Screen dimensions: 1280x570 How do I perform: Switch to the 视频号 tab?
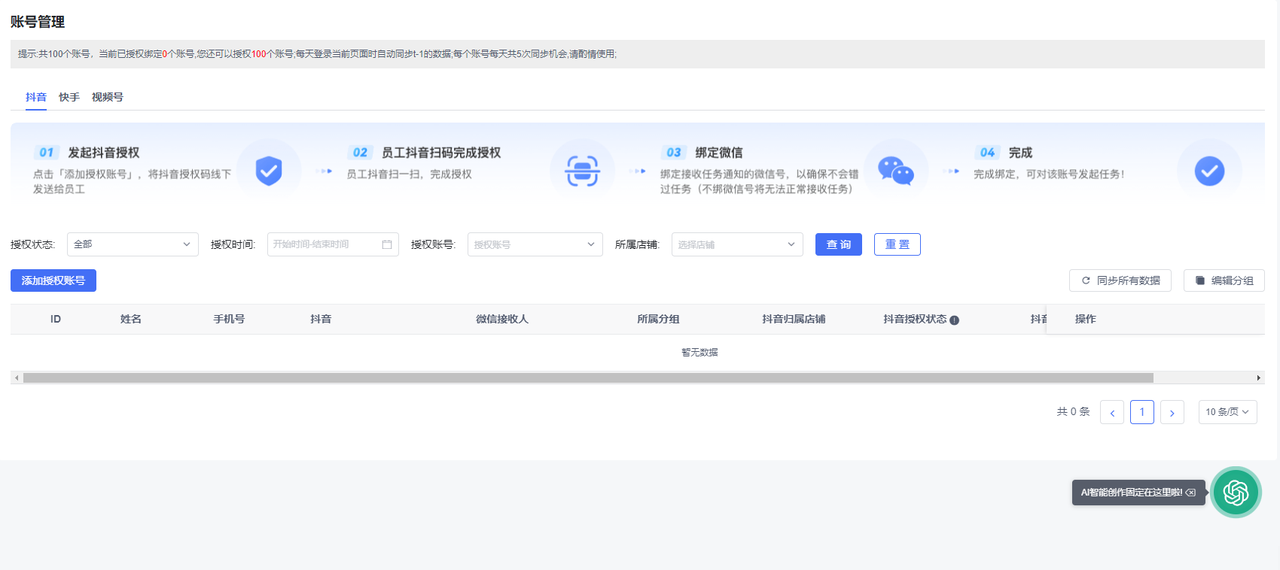[x=107, y=97]
